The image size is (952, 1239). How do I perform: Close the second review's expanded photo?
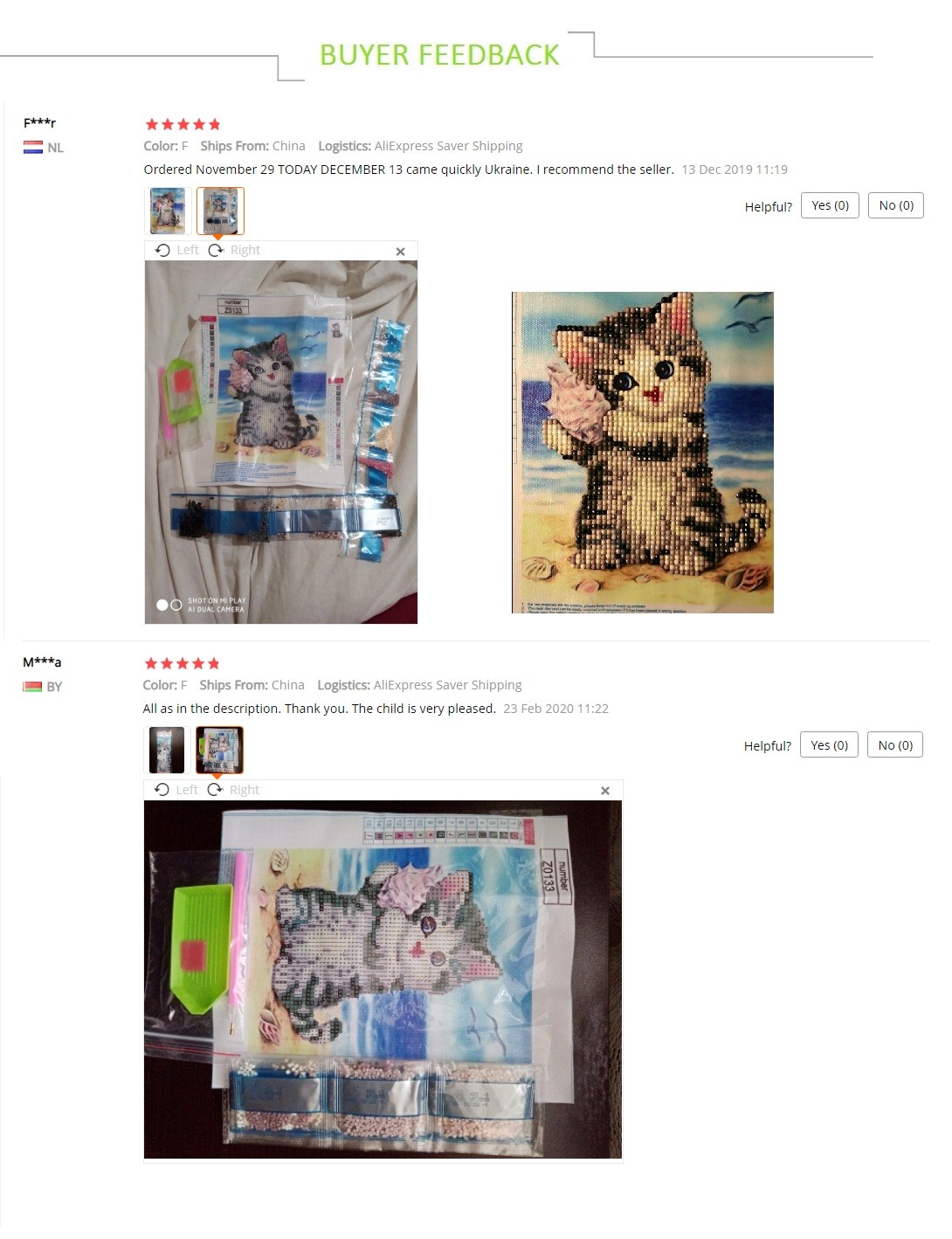(604, 791)
